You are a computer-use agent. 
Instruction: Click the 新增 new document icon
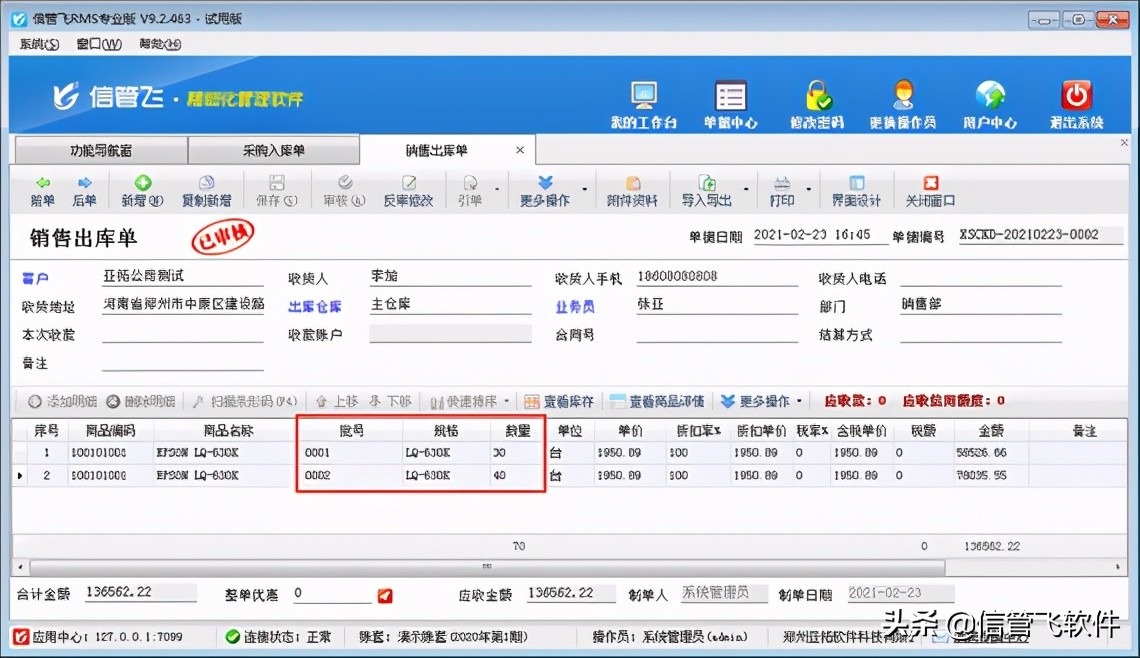(144, 192)
